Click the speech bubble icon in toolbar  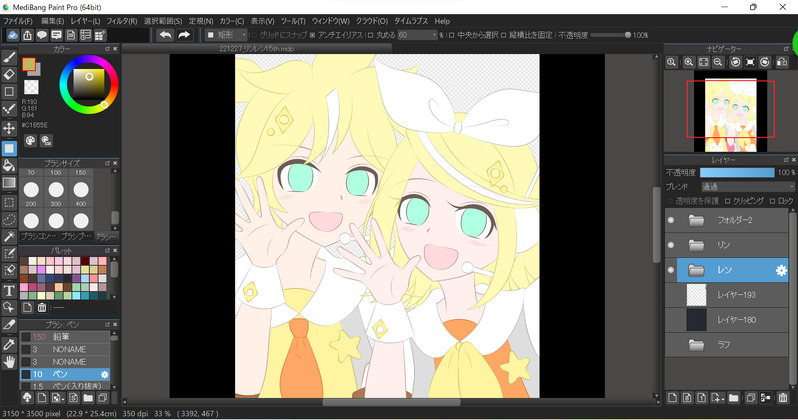click(x=42, y=35)
